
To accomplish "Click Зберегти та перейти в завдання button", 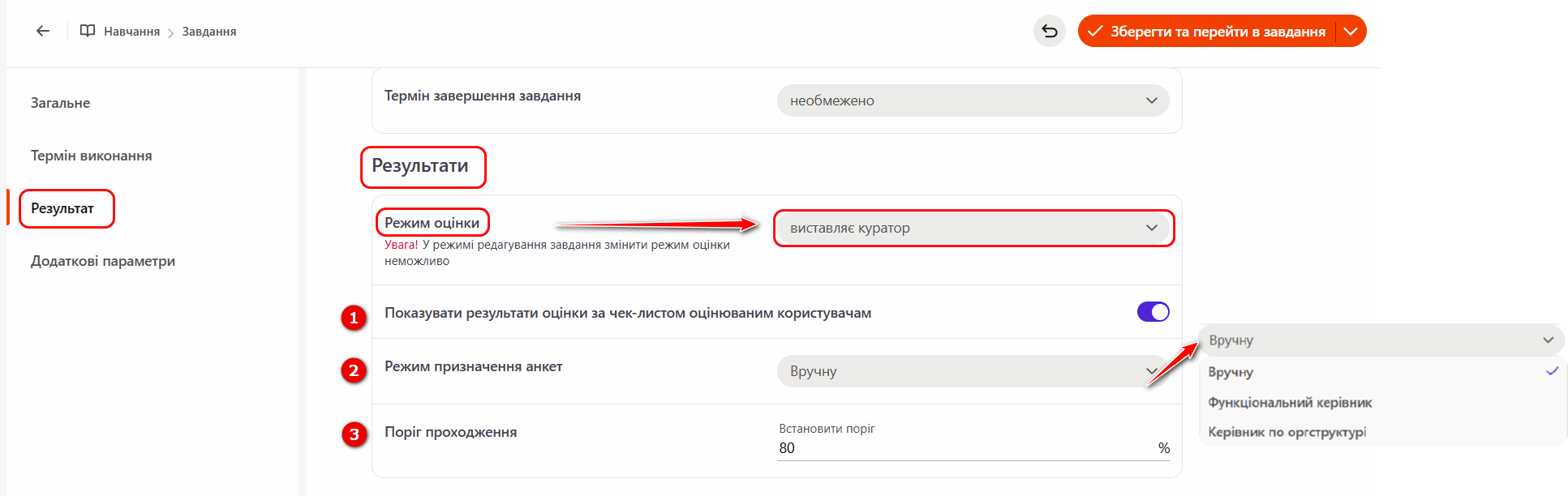I will (1207, 31).
